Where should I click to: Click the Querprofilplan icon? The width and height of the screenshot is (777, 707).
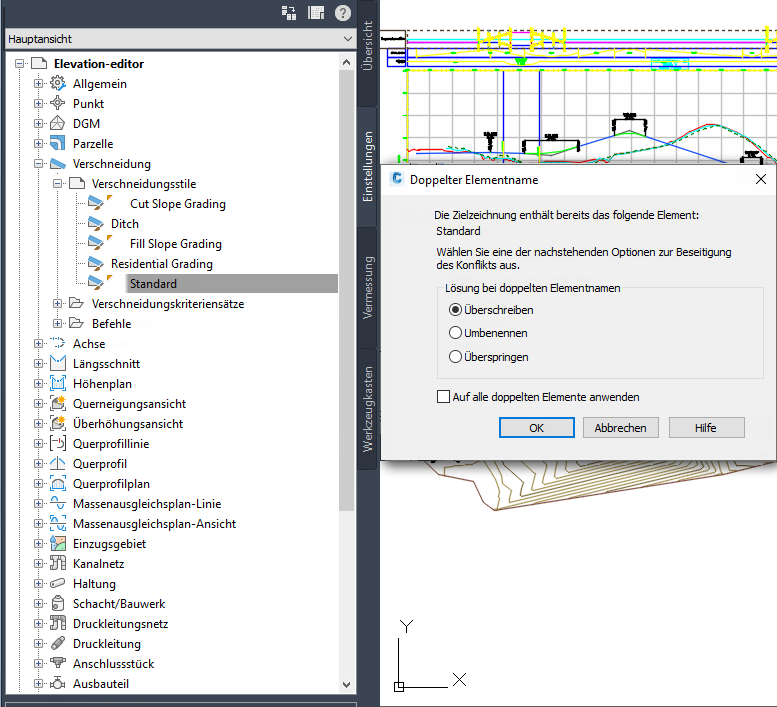click(x=57, y=483)
